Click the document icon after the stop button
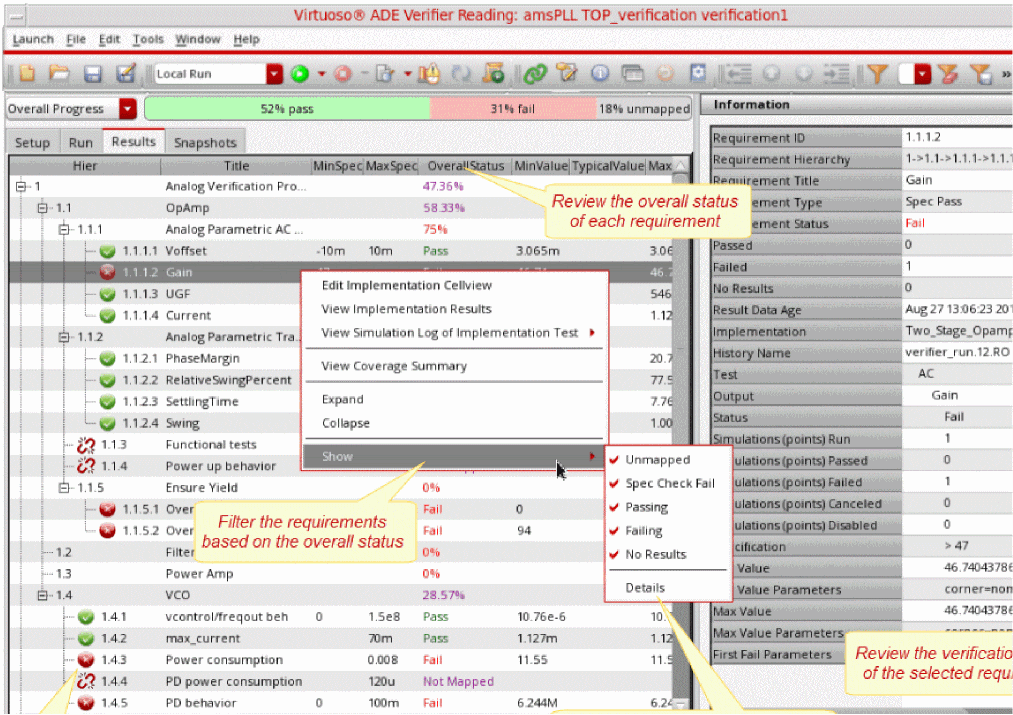Screen dimensions: 1013x715 [x=385, y=74]
